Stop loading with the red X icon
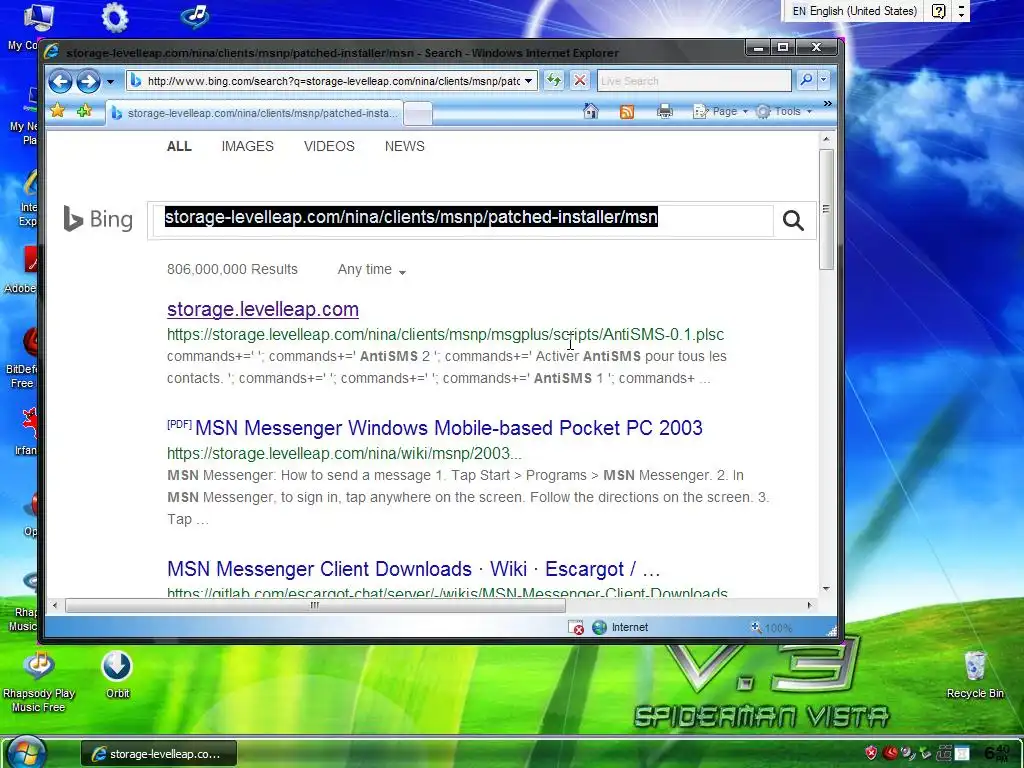1024x768 pixels. pyautogui.click(x=579, y=80)
